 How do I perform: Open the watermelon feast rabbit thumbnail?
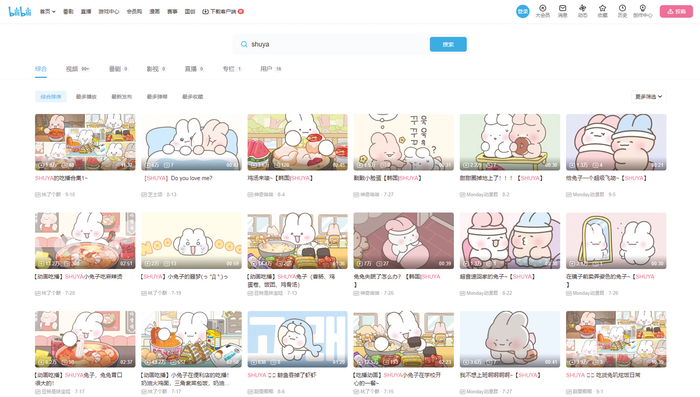pos(298,142)
